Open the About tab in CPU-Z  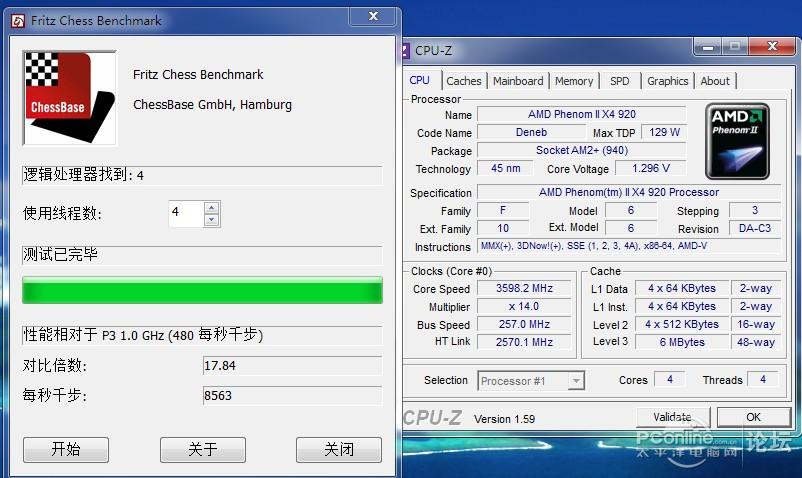(715, 81)
